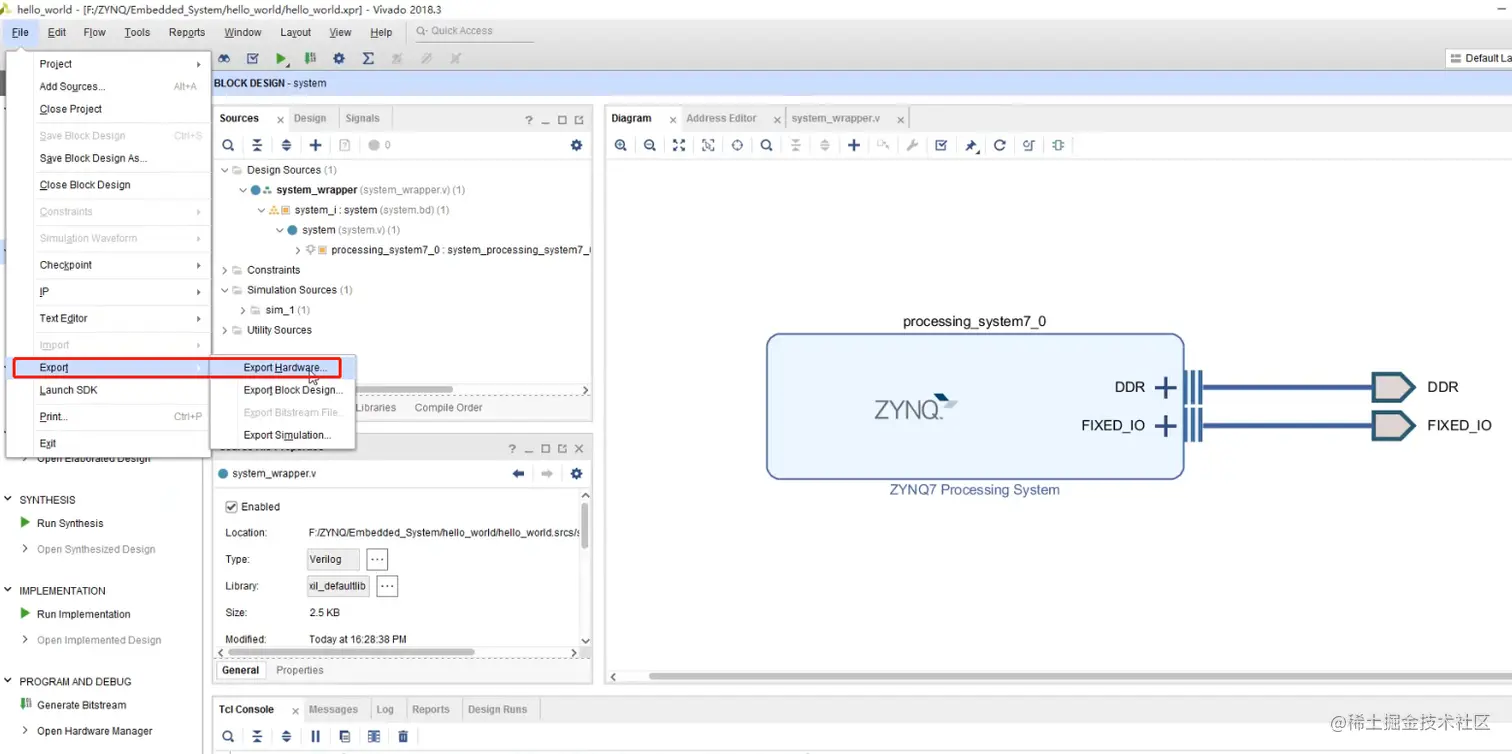Expand the Constraints folder in Sources
Screen dimensions: 1512x754
(225, 270)
